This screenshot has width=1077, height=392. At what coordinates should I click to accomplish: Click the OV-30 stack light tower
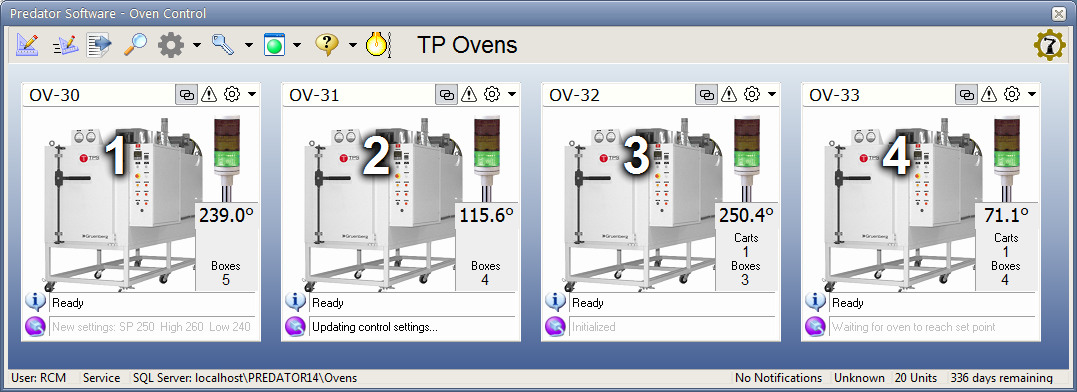coord(226,159)
